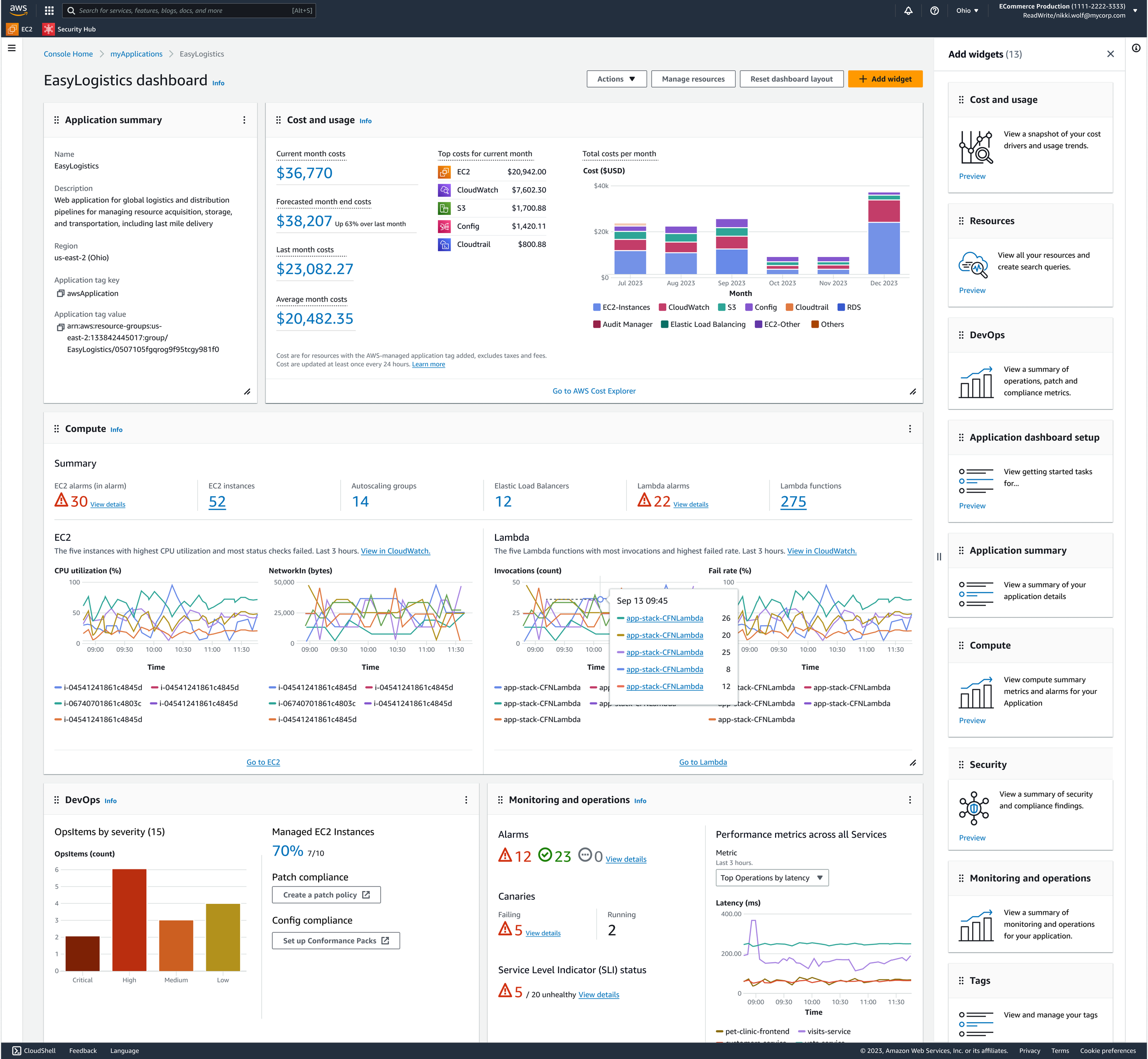Go to Console Home breadcrumb
This screenshot has height=1059, width=1148.
click(68, 54)
